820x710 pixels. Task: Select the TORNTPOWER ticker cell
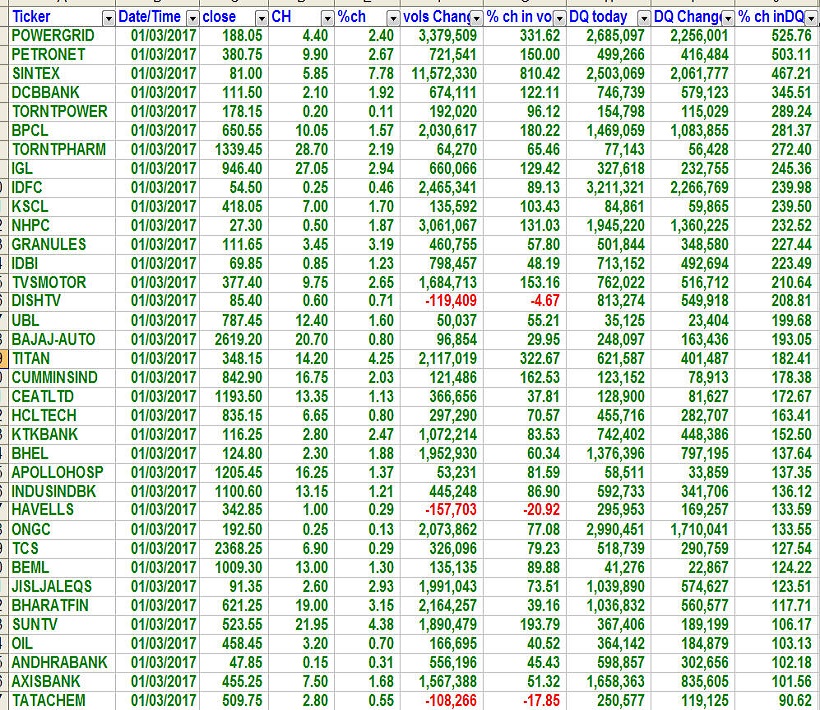click(62, 112)
